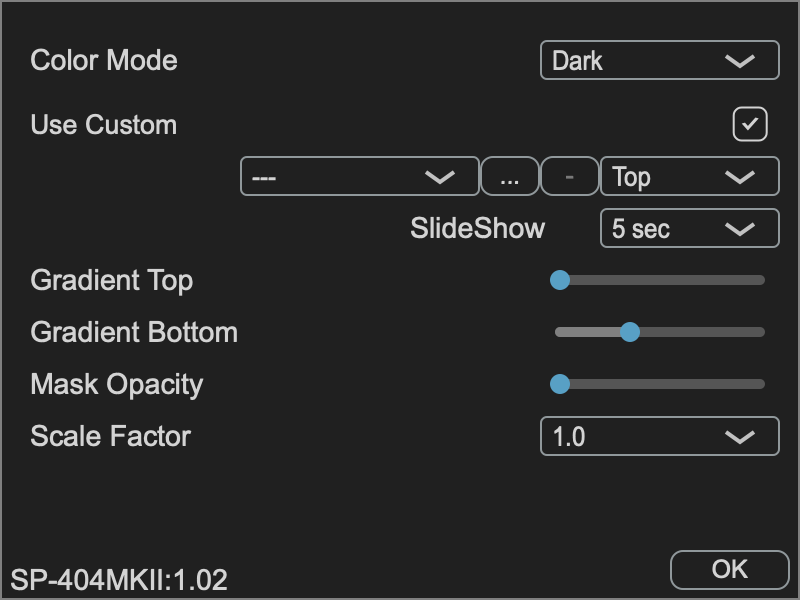Click the Gradient Top slider handle

pyautogui.click(x=560, y=281)
